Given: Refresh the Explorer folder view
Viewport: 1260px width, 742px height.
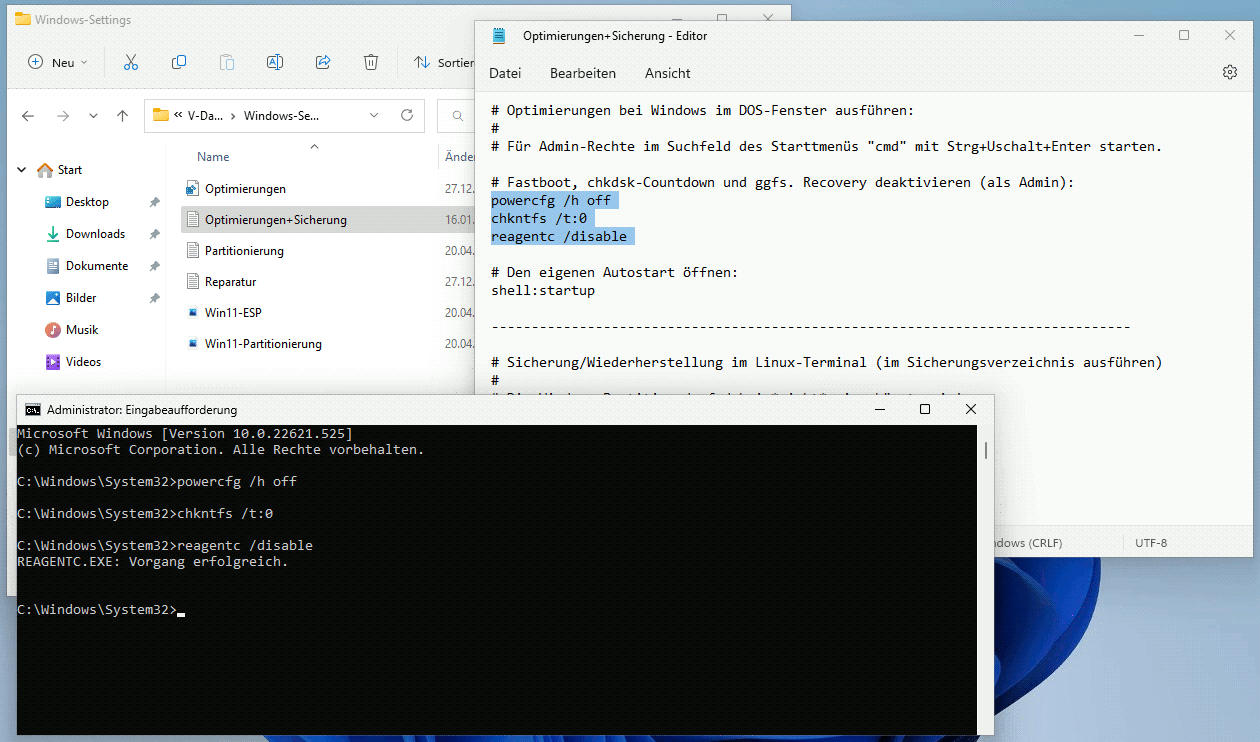Looking at the screenshot, I should point(406,115).
